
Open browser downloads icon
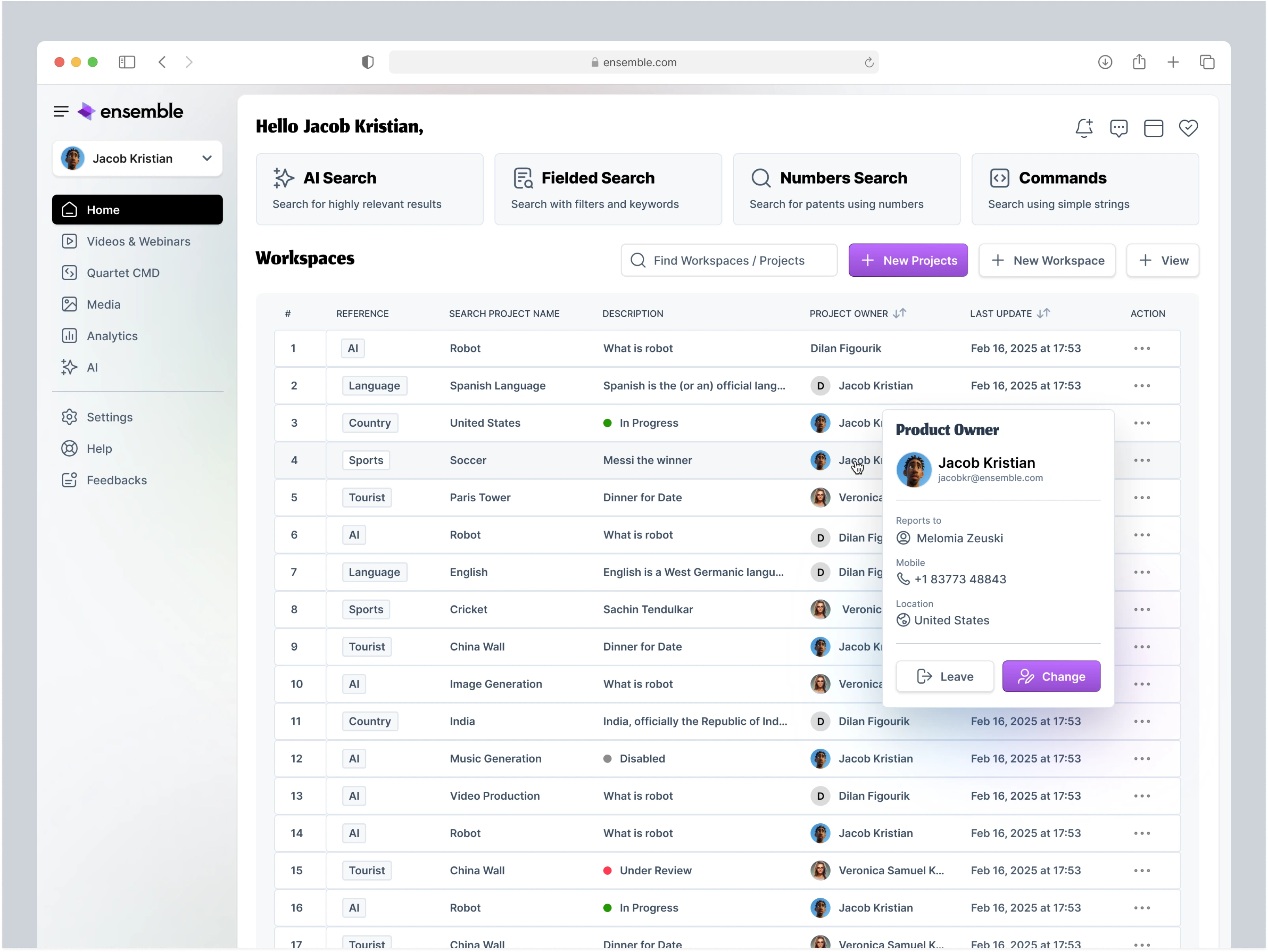(x=1105, y=62)
